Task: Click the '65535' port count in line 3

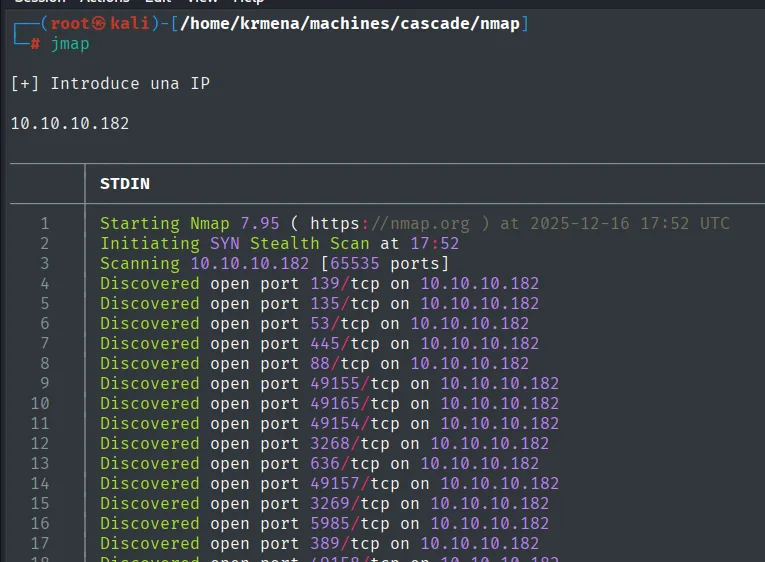Action: click(355, 263)
